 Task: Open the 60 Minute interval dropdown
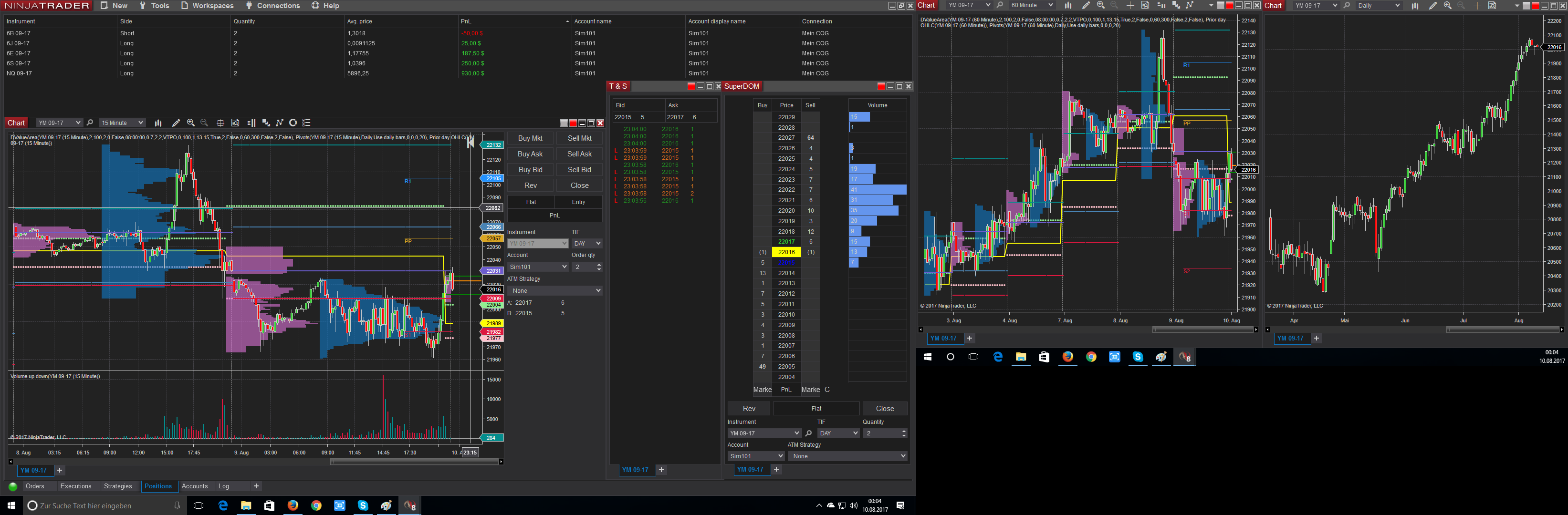[1032, 5]
